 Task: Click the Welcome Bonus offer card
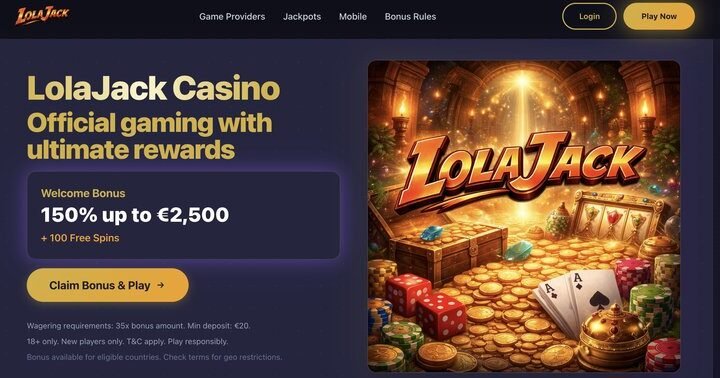tap(183, 215)
